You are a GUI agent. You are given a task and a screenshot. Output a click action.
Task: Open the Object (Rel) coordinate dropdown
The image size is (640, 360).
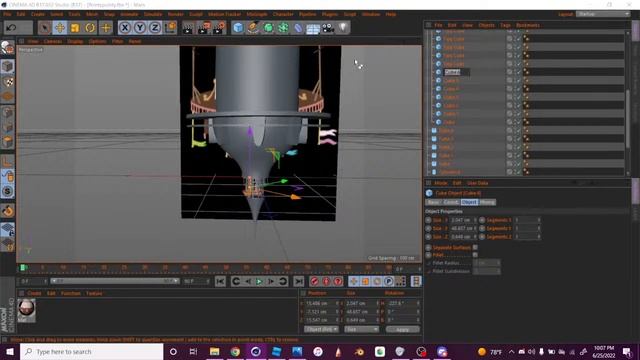321,329
